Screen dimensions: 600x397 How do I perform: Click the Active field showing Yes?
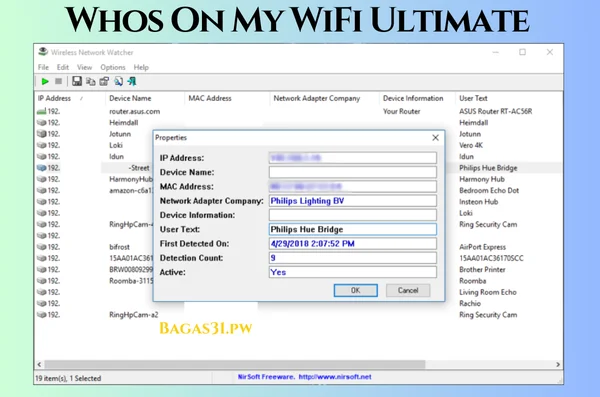[x=352, y=272]
